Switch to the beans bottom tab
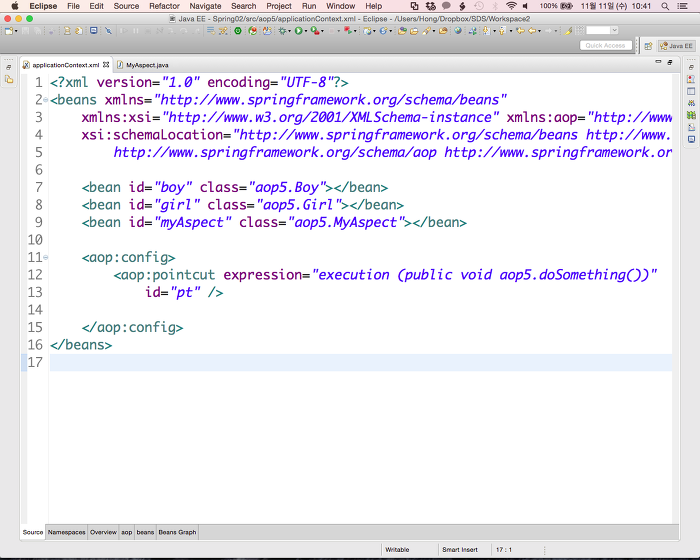 click(145, 532)
